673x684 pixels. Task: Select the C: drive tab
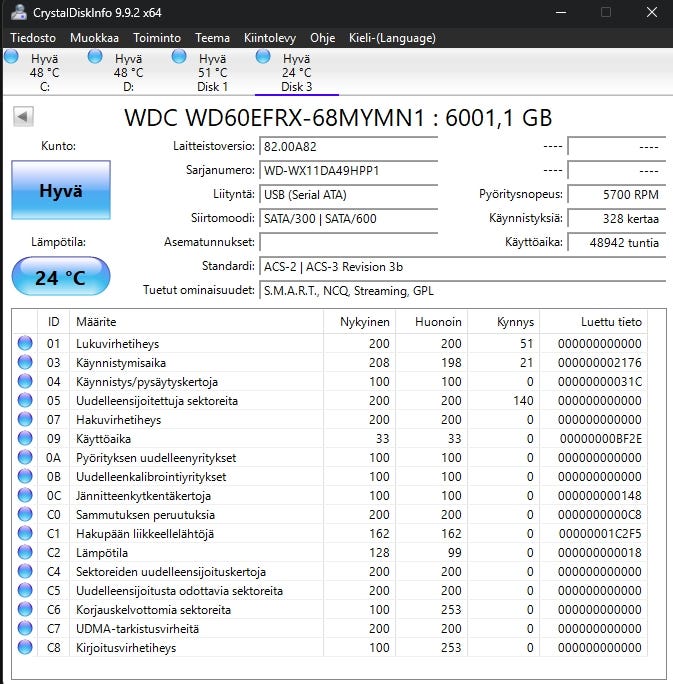[44, 72]
